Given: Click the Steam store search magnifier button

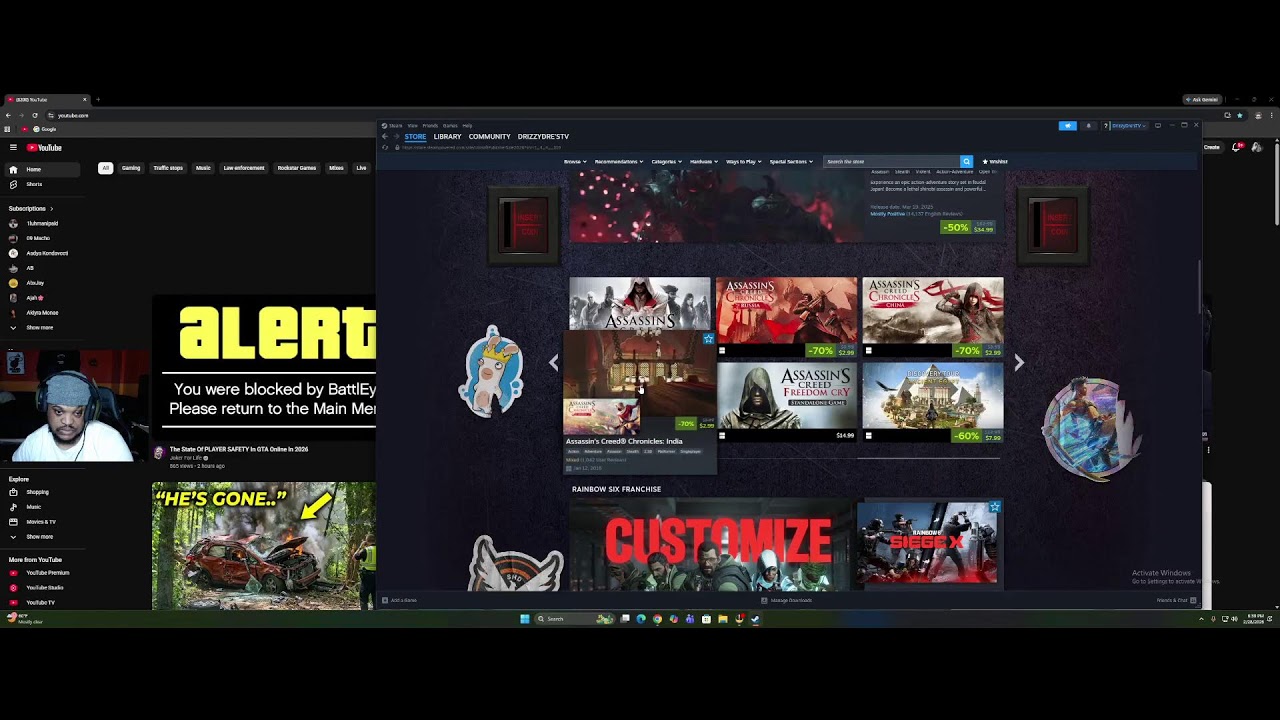Looking at the screenshot, I should [x=966, y=161].
